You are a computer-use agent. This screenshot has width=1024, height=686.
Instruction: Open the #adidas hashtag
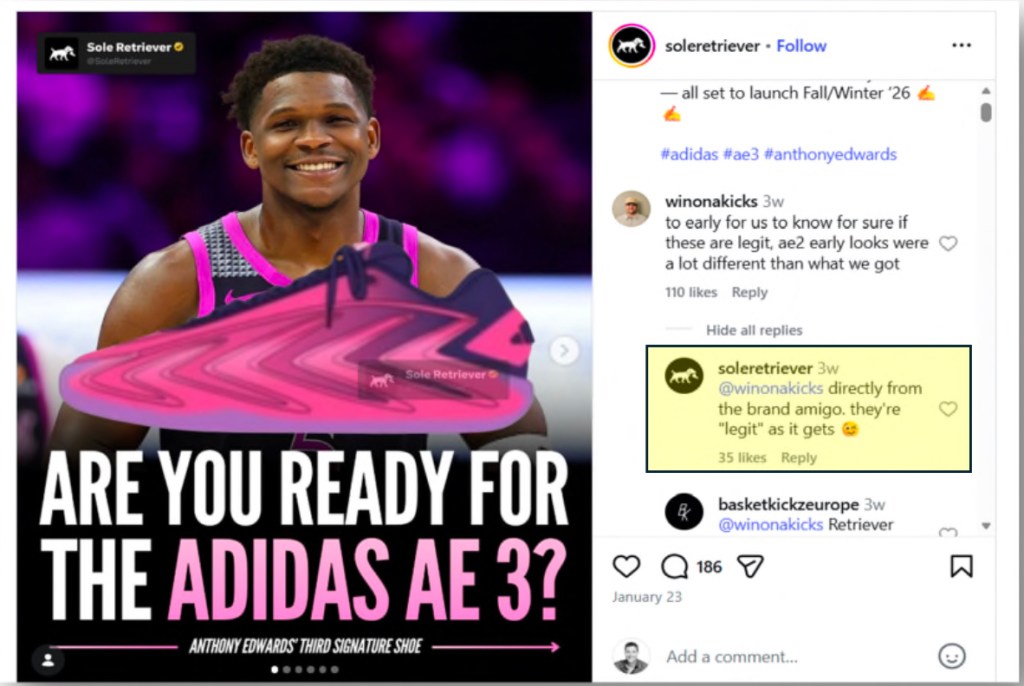[689, 154]
